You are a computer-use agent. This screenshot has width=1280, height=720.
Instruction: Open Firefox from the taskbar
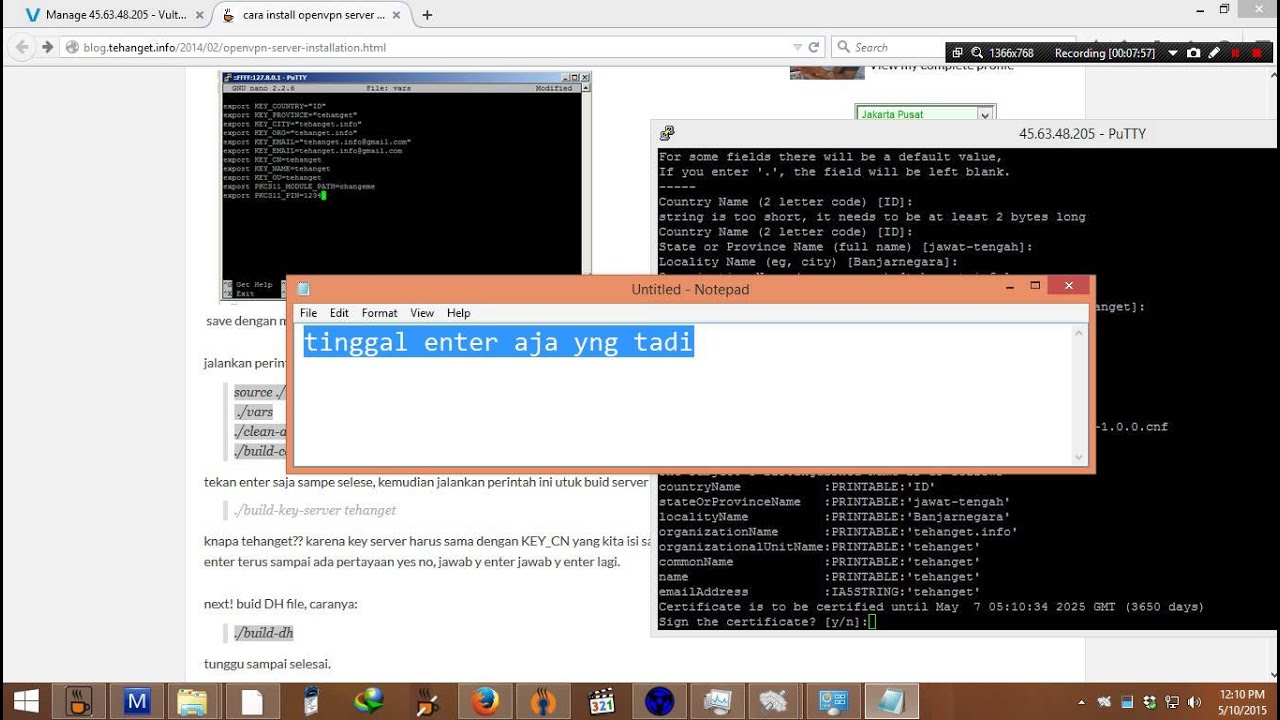(x=485, y=701)
